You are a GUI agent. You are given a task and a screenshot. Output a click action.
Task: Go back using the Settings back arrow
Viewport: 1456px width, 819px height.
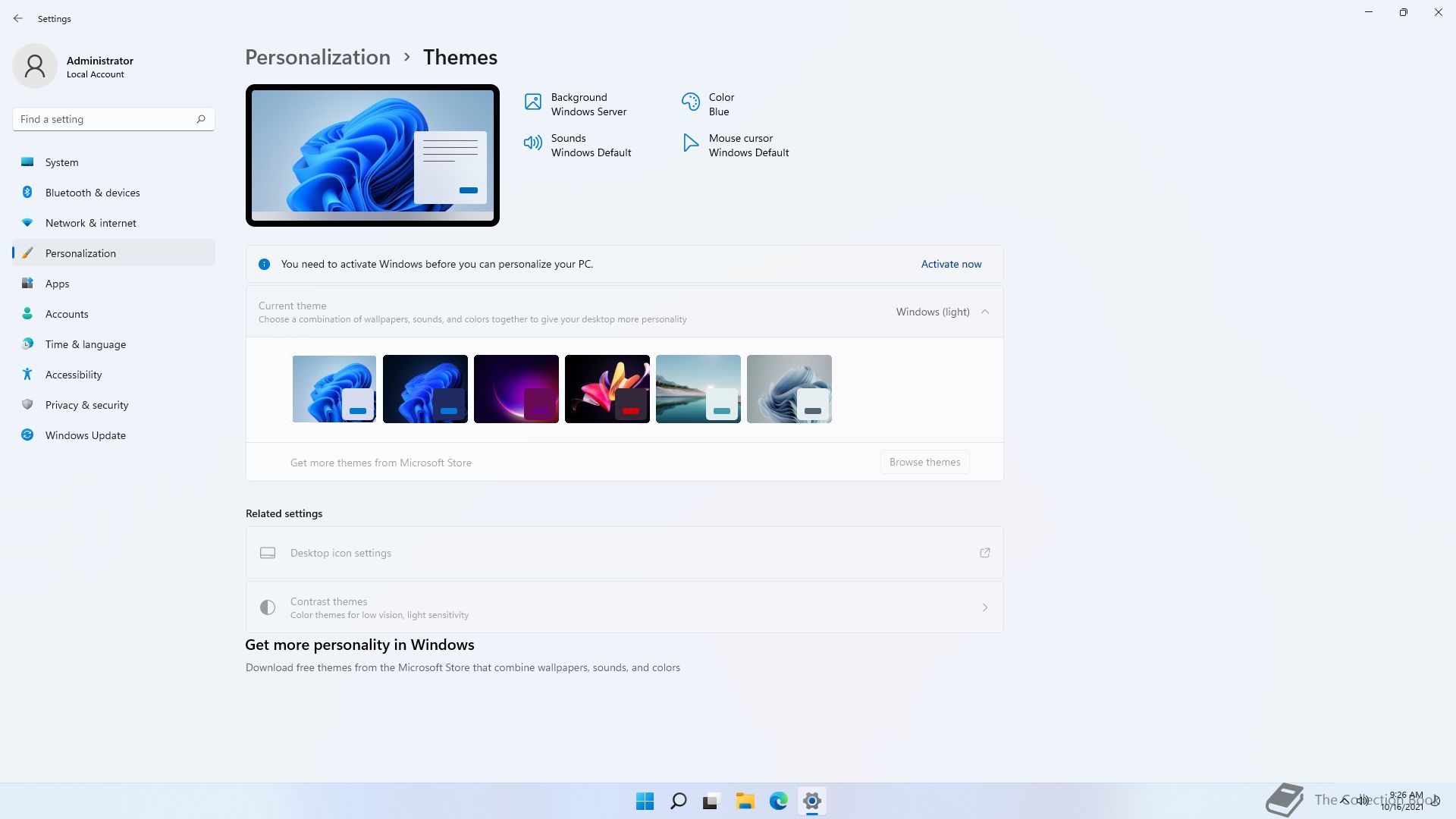[x=18, y=18]
